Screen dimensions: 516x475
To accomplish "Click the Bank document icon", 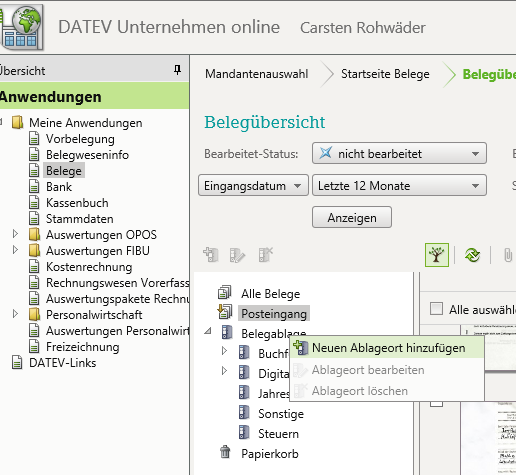I will click(x=34, y=186).
